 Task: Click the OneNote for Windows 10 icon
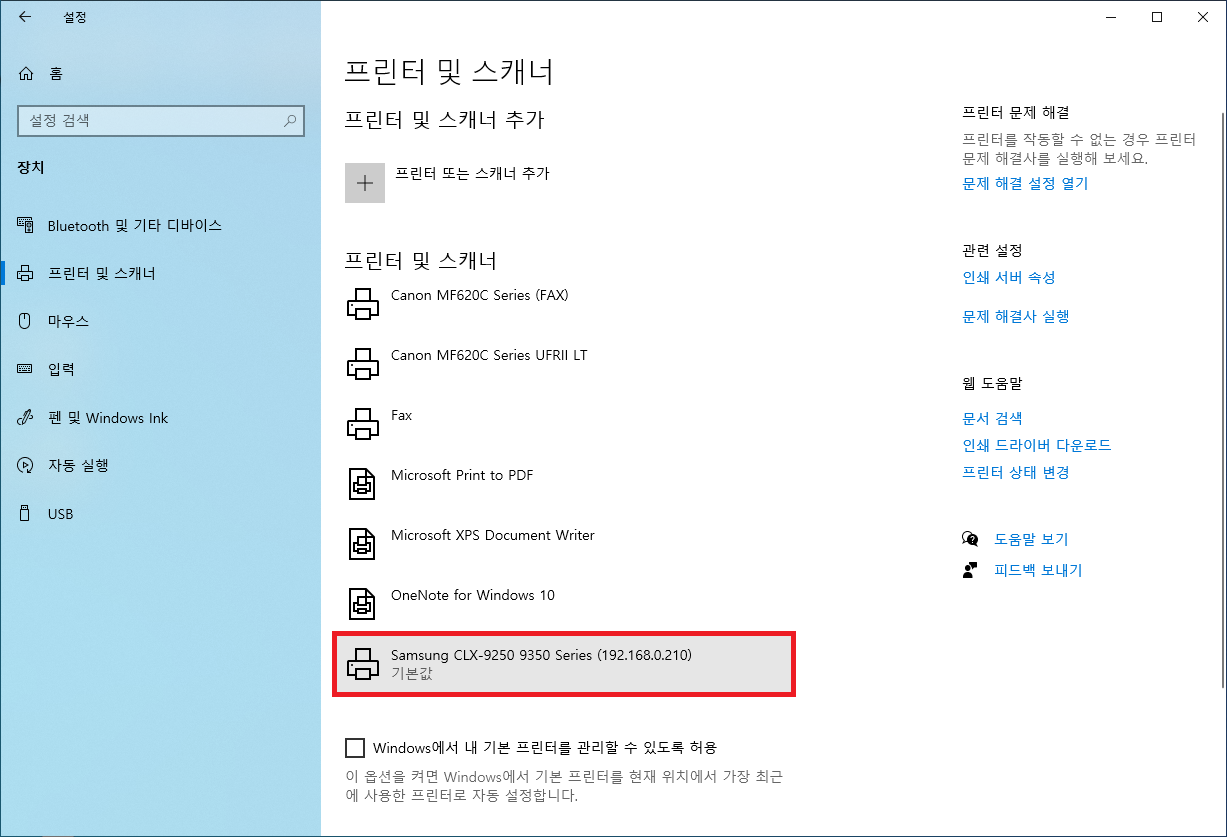pos(362,604)
